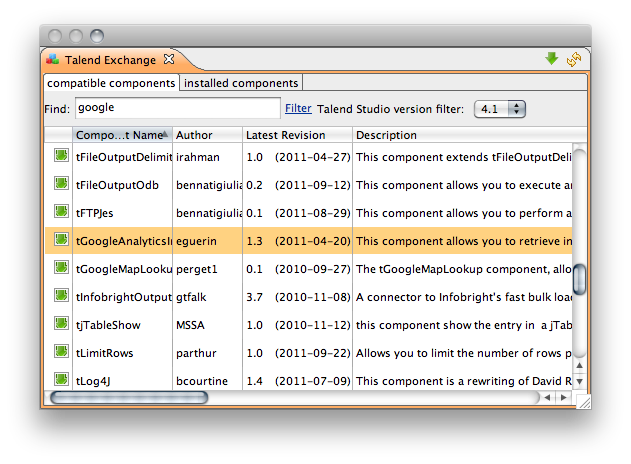Click the horizontal scrollbar thumb

[x=129, y=397]
